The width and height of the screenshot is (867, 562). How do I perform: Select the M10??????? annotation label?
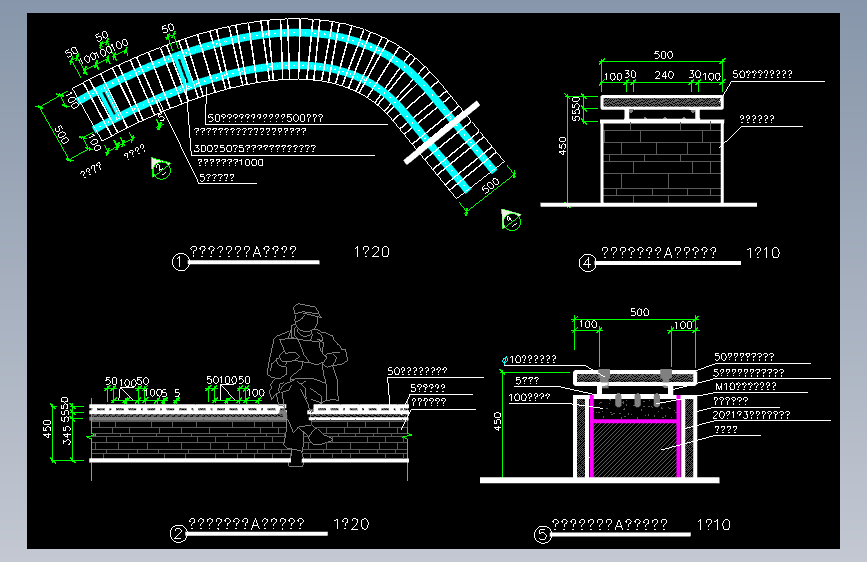(745, 386)
